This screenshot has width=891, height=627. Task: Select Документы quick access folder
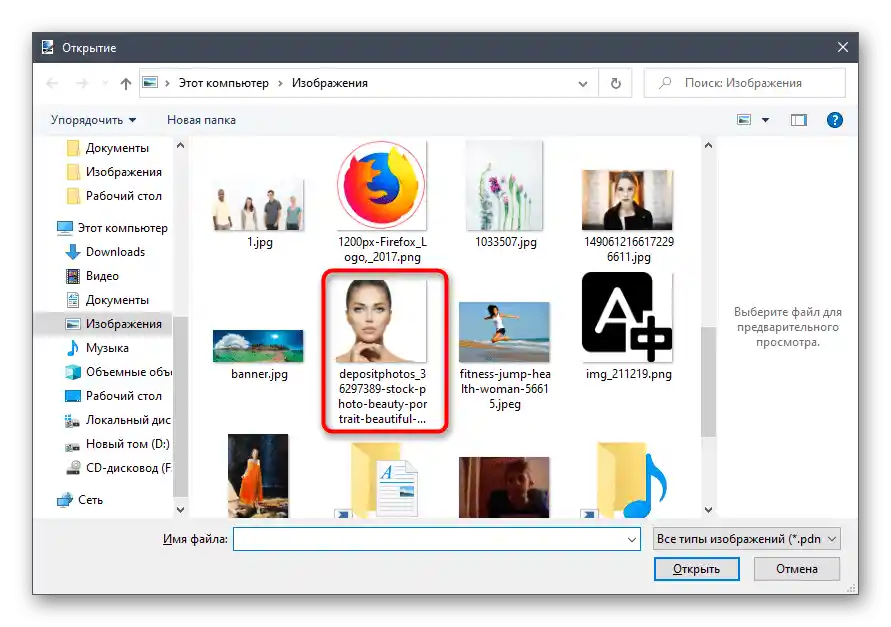click(x=108, y=148)
